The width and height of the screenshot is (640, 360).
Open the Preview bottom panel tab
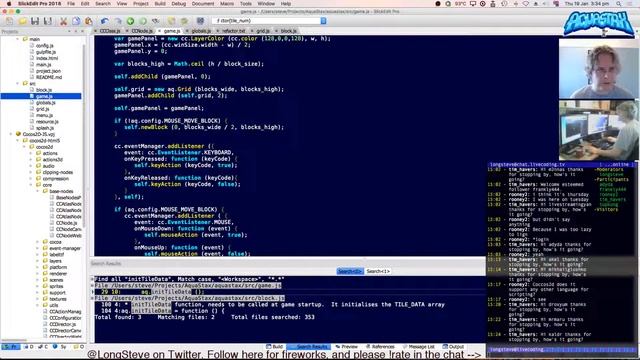pos(347,347)
